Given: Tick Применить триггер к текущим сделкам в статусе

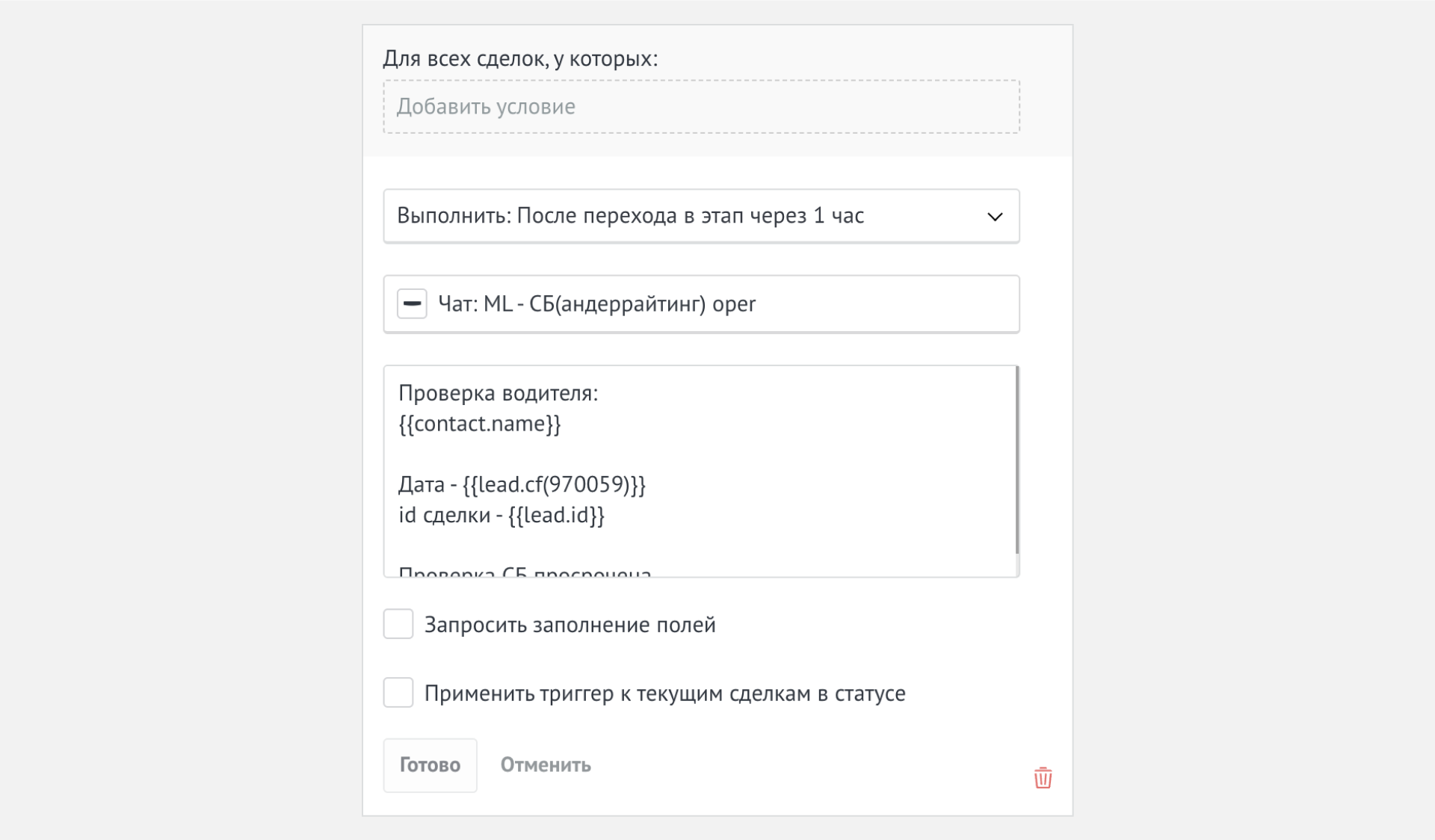Looking at the screenshot, I should [398, 693].
